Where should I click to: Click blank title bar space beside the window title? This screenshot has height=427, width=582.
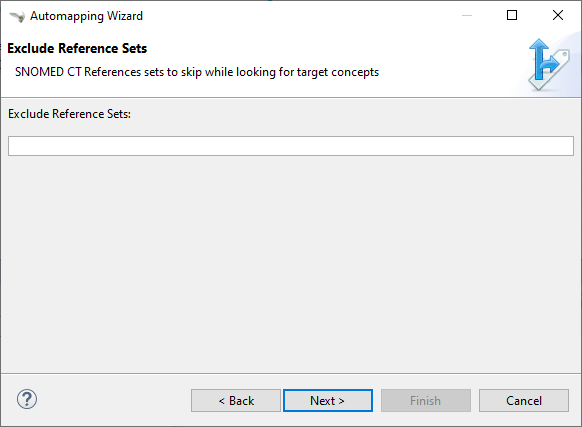(x=297, y=16)
